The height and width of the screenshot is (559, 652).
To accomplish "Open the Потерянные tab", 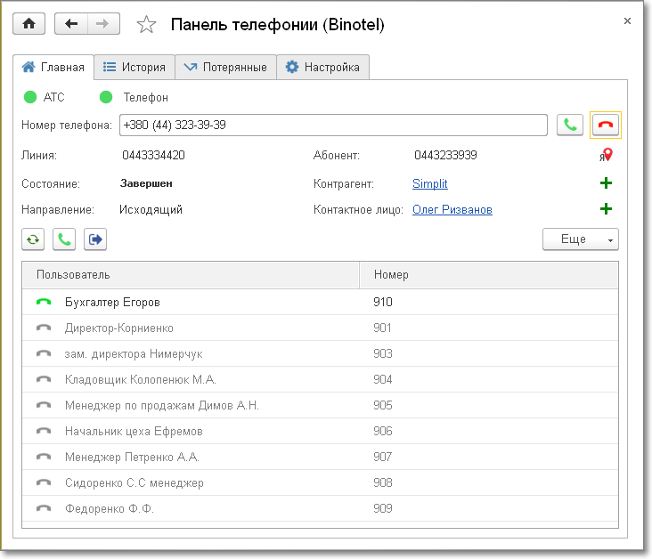I will point(224,68).
